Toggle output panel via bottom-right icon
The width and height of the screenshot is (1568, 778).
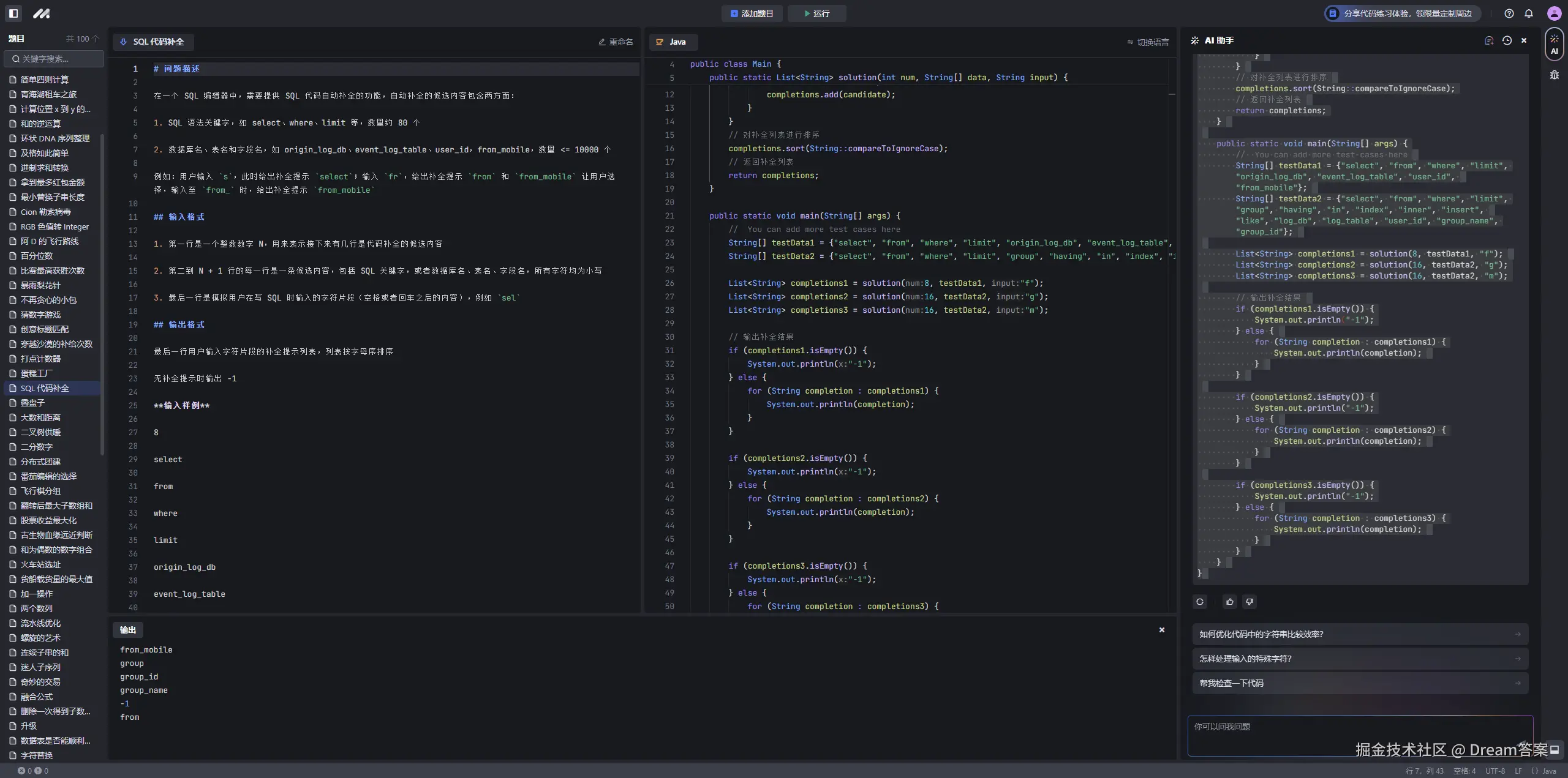(x=1554, y=749)
